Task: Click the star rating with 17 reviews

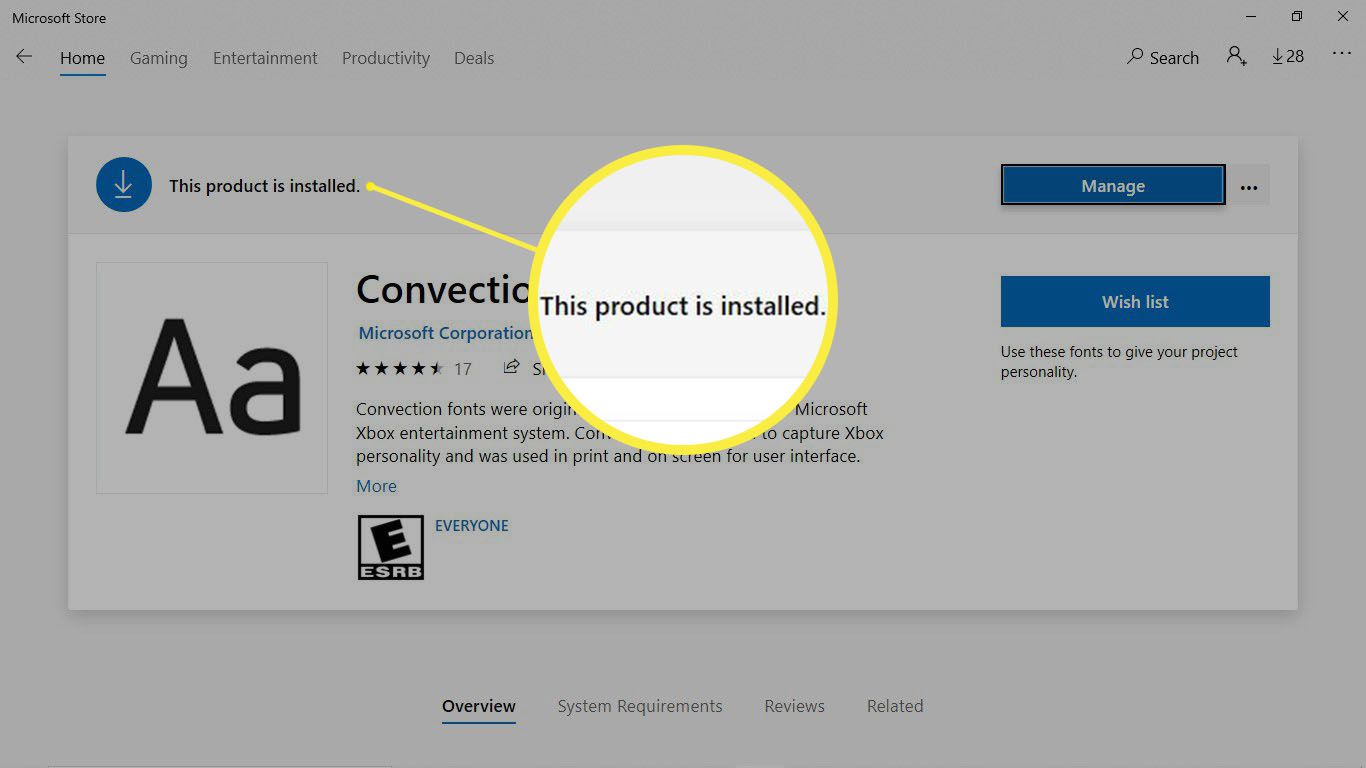Action: click(x=413, y=369)
